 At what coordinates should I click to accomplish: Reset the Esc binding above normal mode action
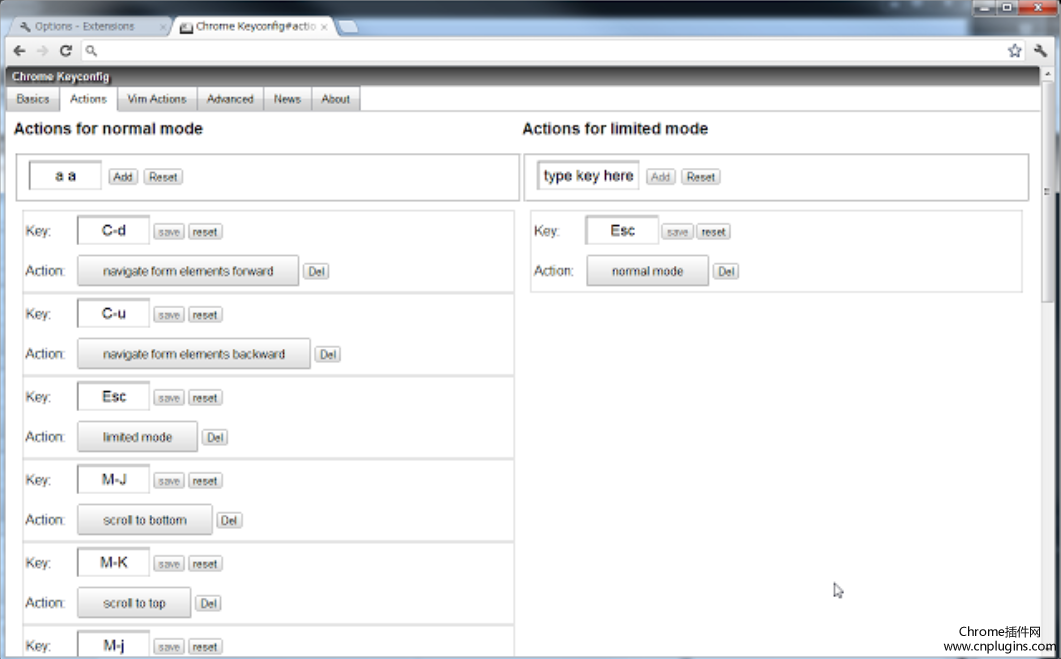click(714, 232)
